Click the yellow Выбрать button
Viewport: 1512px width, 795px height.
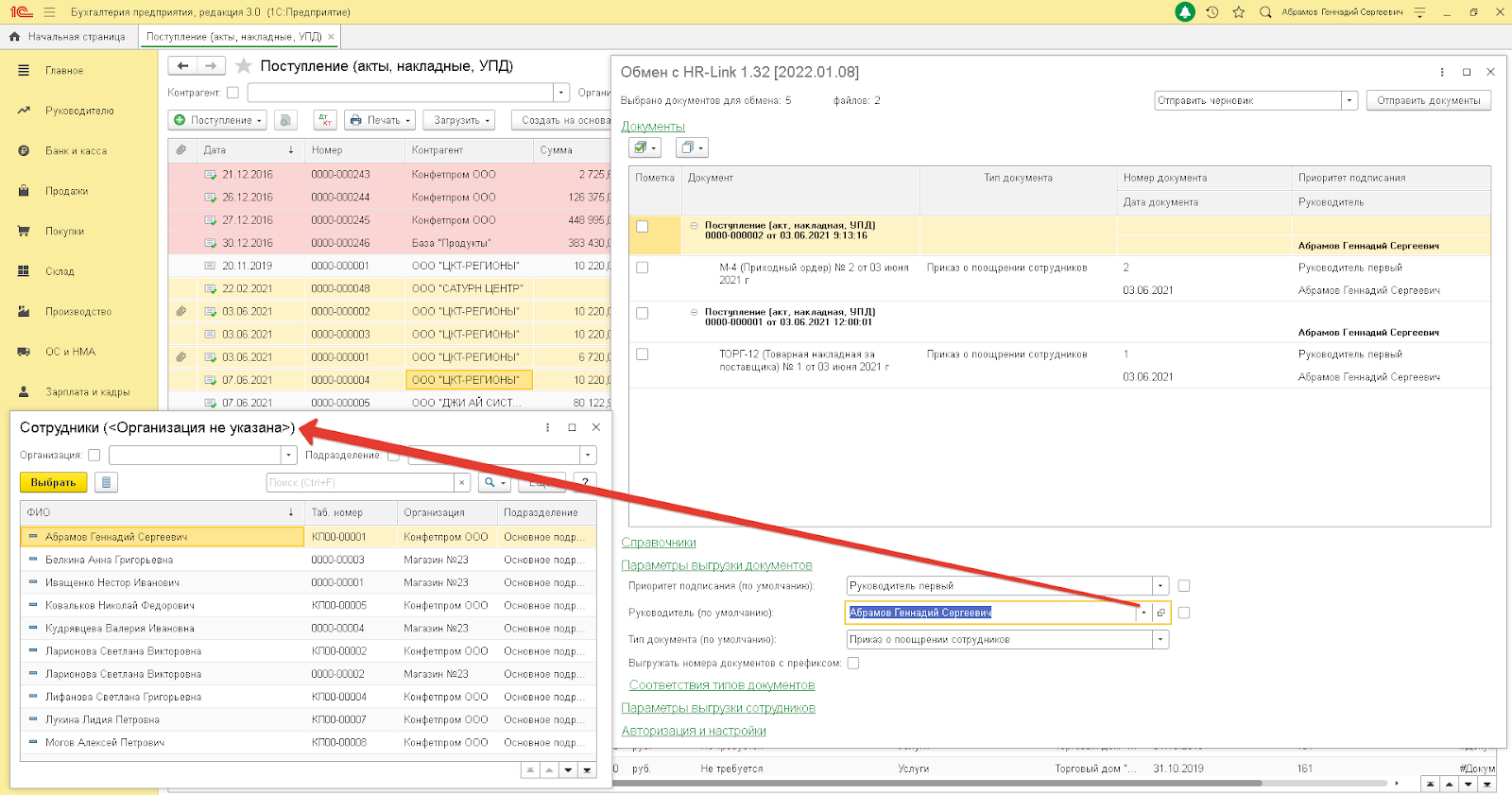click(x=54, y=482)
